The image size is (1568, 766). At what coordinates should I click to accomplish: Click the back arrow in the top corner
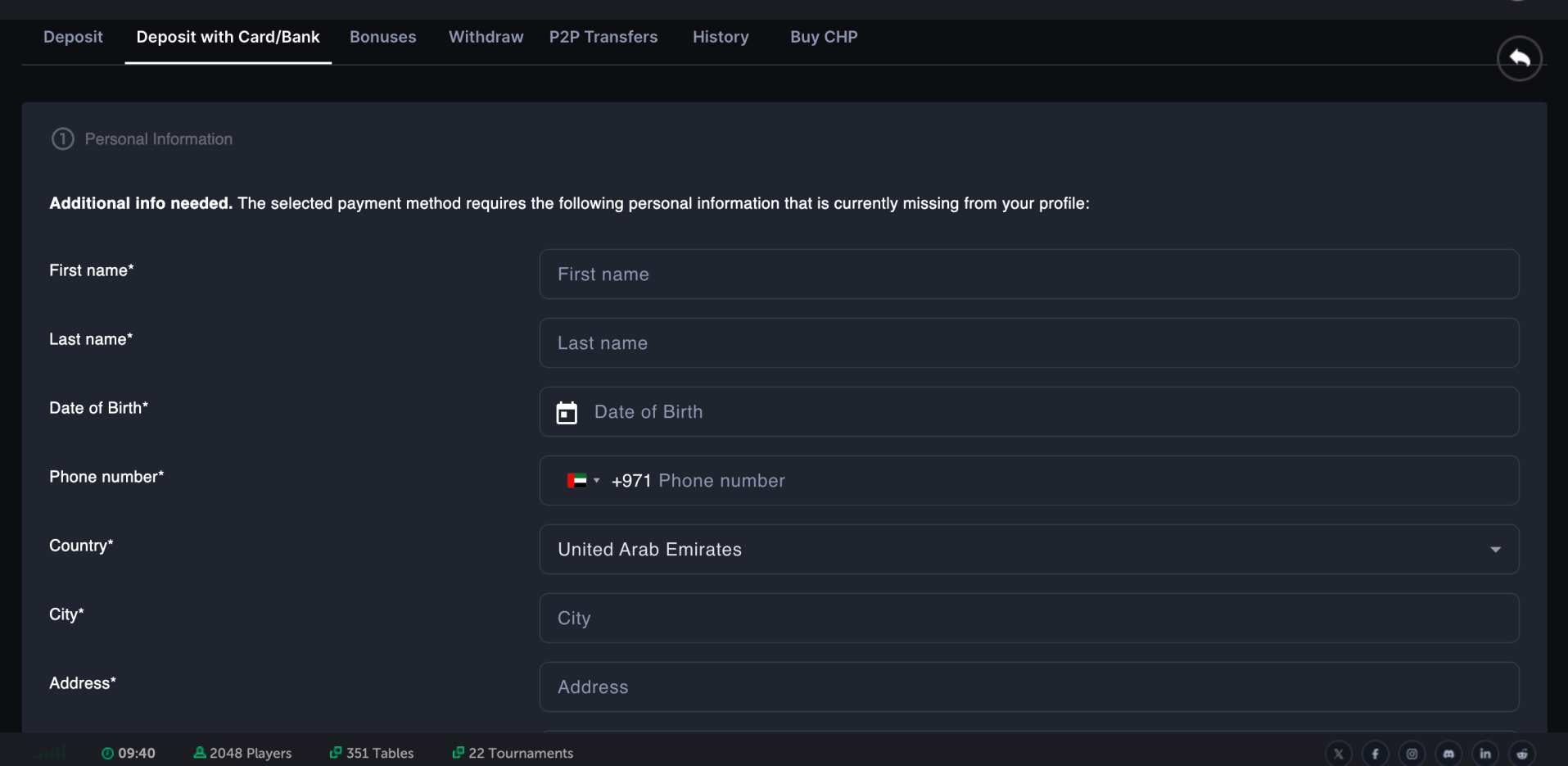(1519, 58)
